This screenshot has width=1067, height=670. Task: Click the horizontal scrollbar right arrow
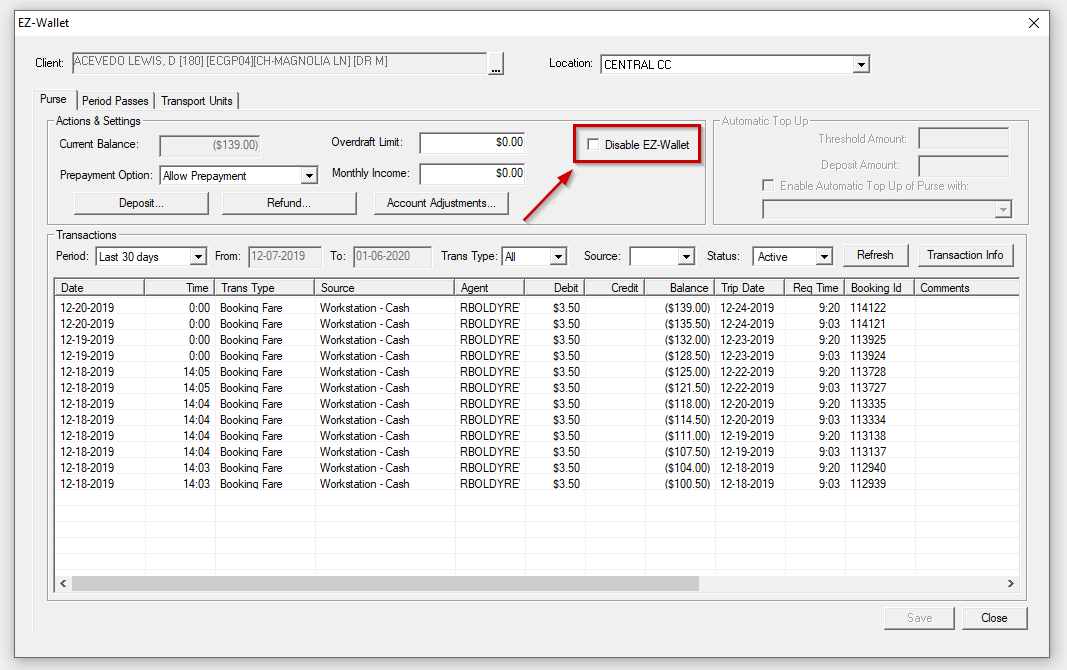[1011, 583]
